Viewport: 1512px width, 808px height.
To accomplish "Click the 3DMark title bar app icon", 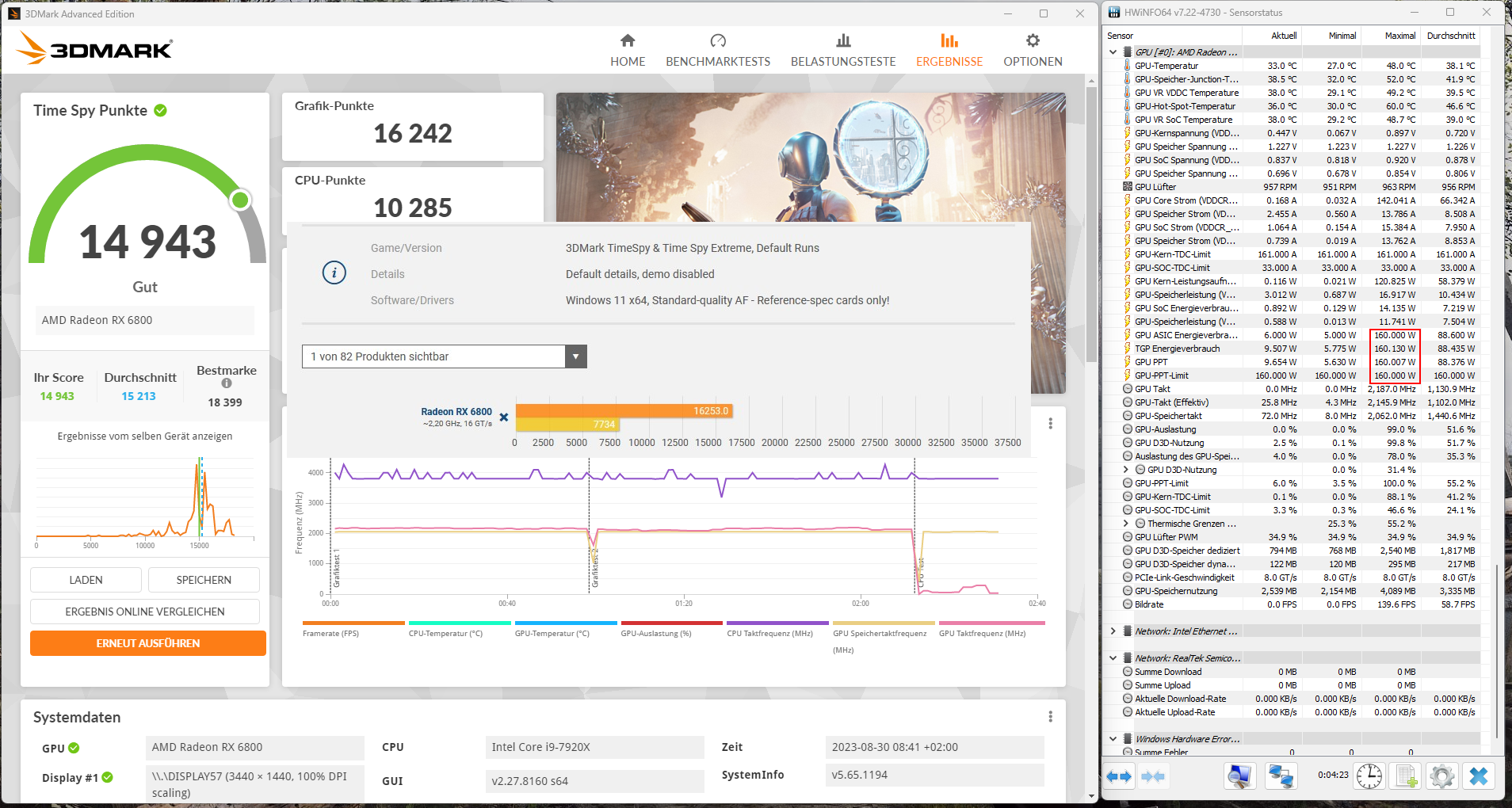I will tap(14, 13).
